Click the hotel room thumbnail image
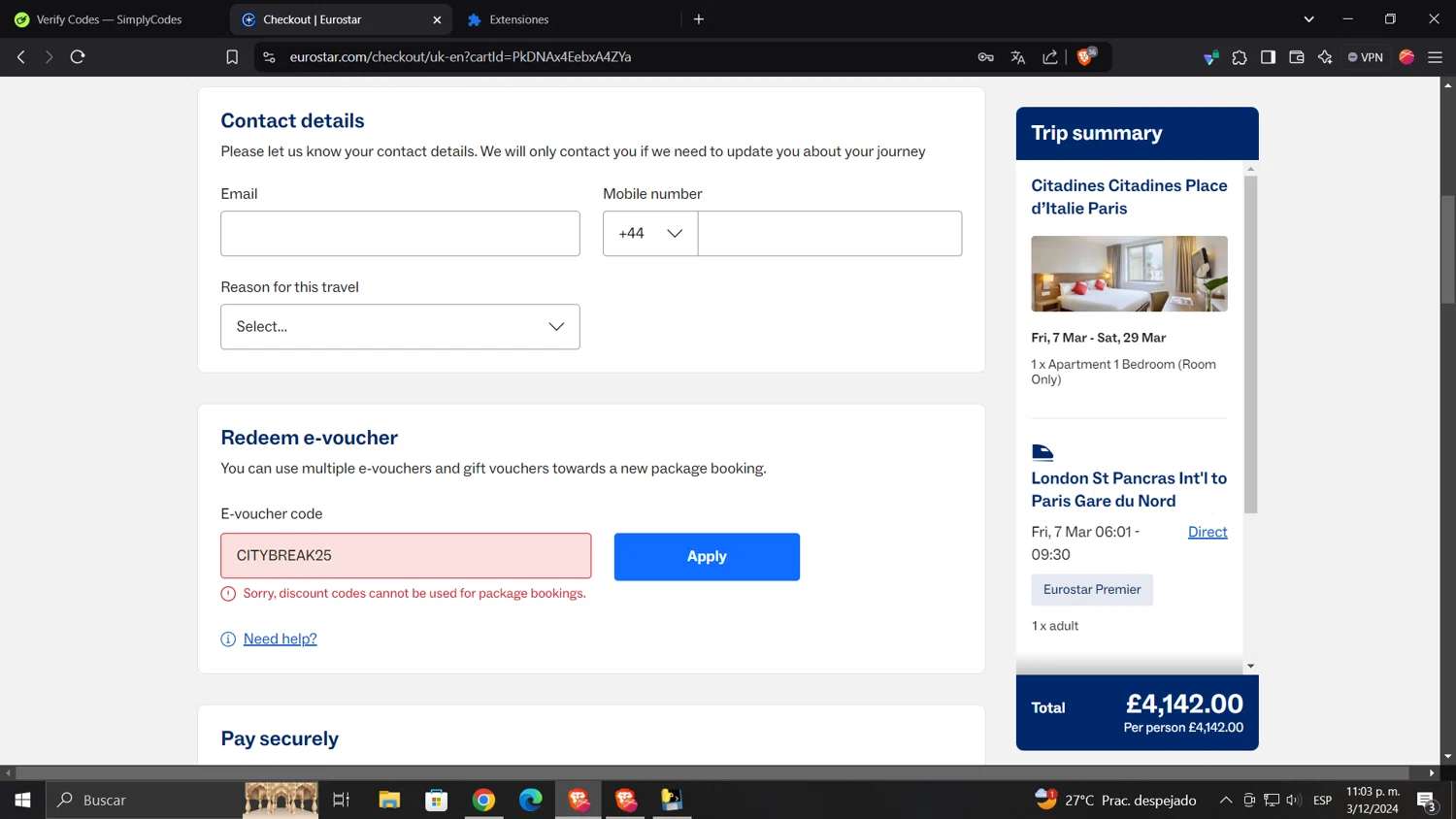Image resolution: width=1456 pixels, height=819 pixels. click(x=1129, y=274)
